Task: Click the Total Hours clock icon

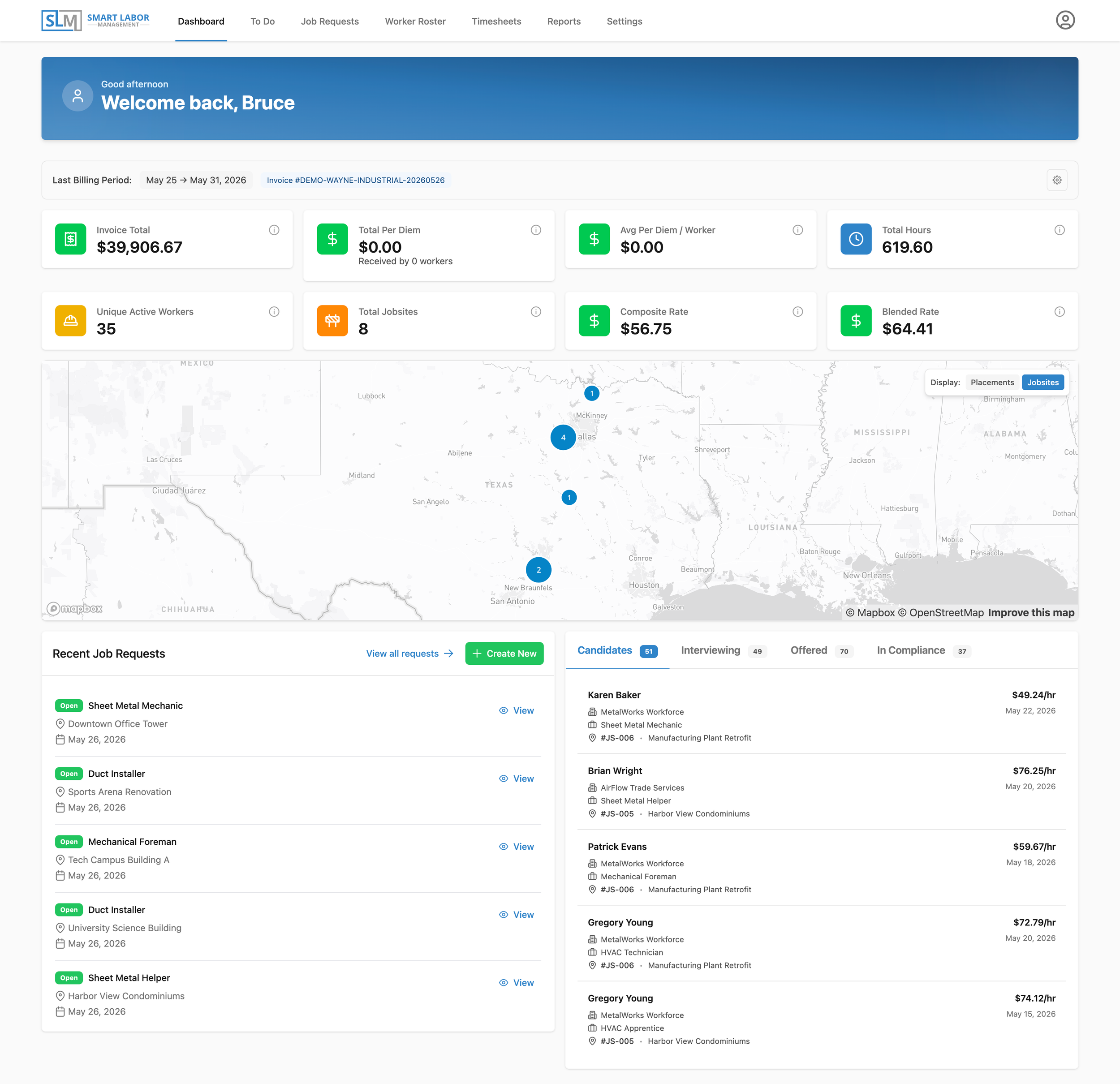Action: click(x=855, y=239)
